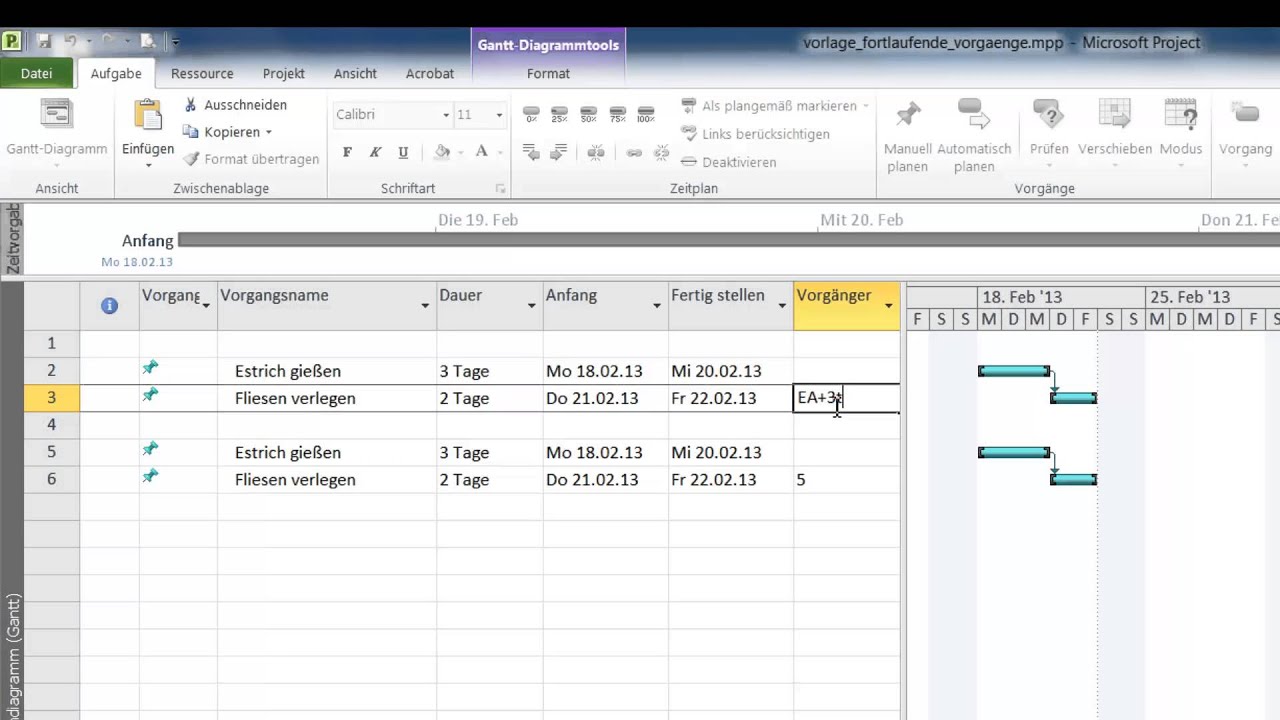Click the Gantt bar for row 2
1280x720 pixels.
click(1014, 371)
